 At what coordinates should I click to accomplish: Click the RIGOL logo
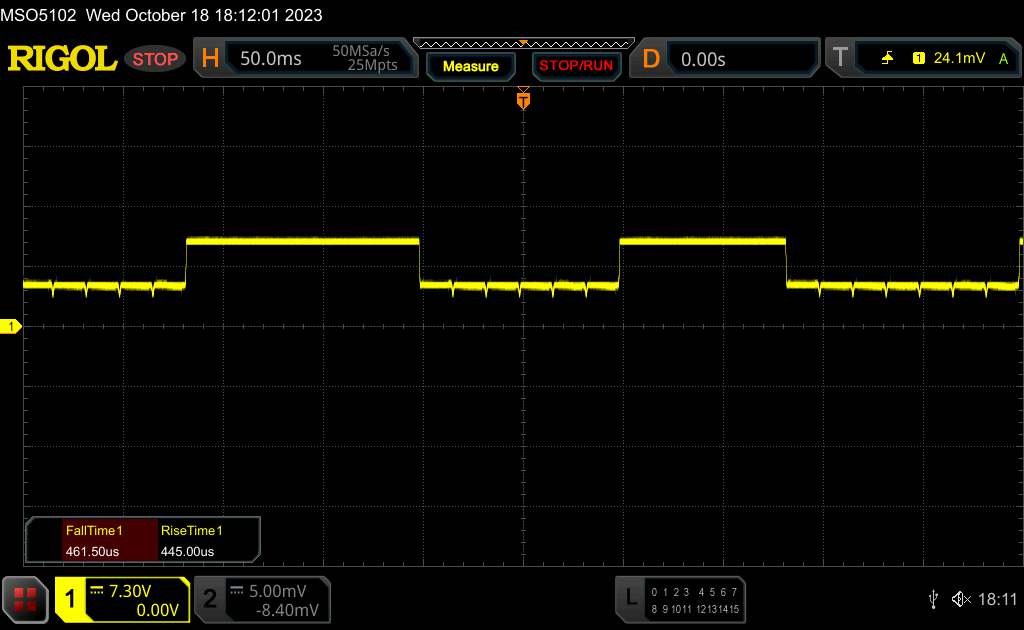62,59
